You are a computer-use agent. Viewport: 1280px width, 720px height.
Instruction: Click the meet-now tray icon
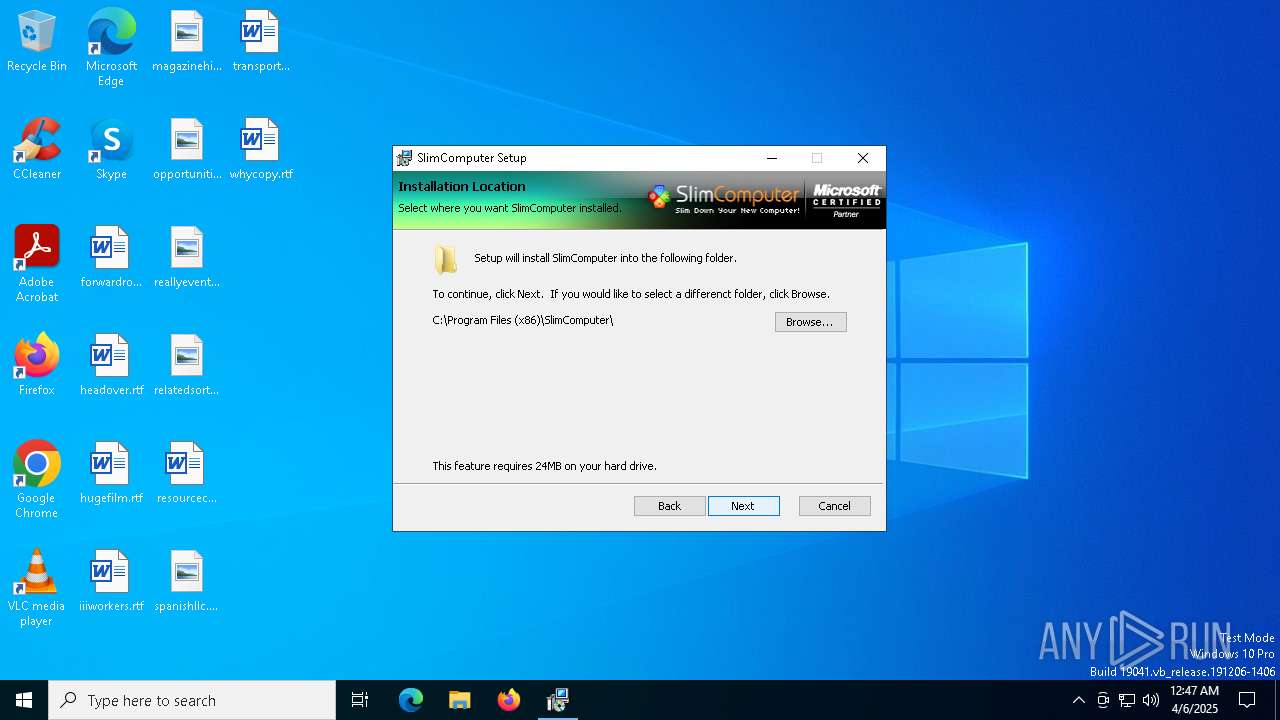tap(1103, 700)
